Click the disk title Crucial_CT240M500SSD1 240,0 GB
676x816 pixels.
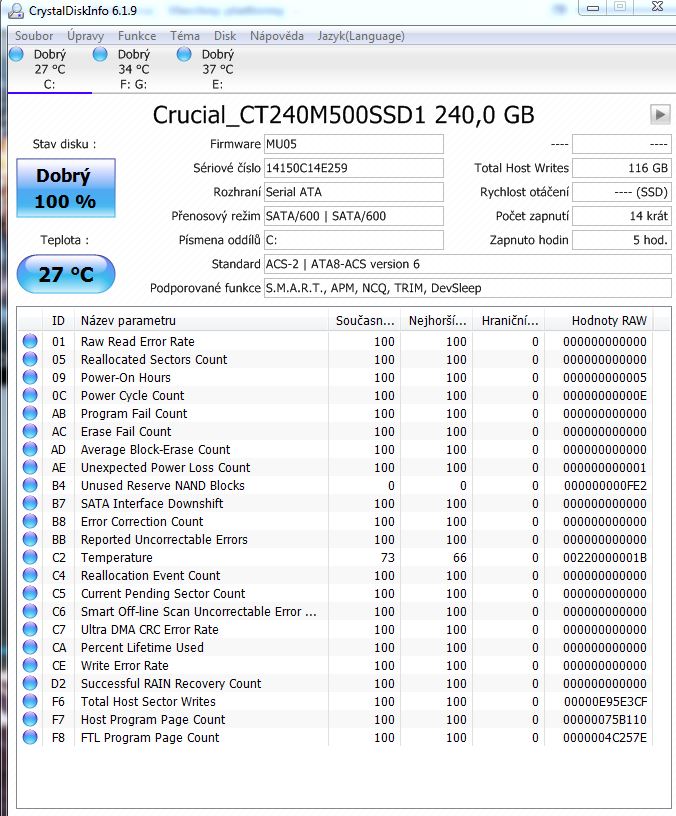point(343,115)
